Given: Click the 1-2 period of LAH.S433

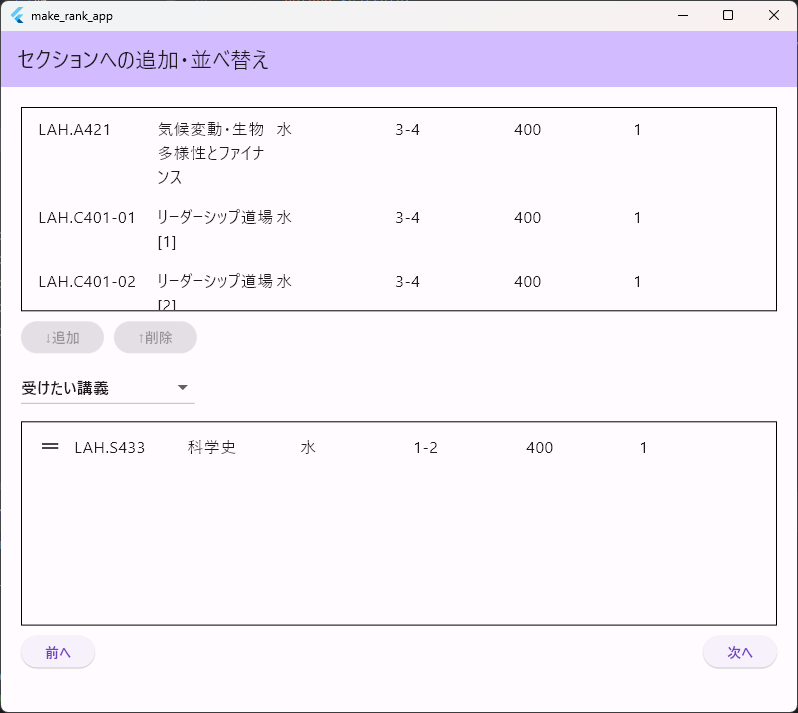Looking at the screenshot, I should [x=425, y=448].
